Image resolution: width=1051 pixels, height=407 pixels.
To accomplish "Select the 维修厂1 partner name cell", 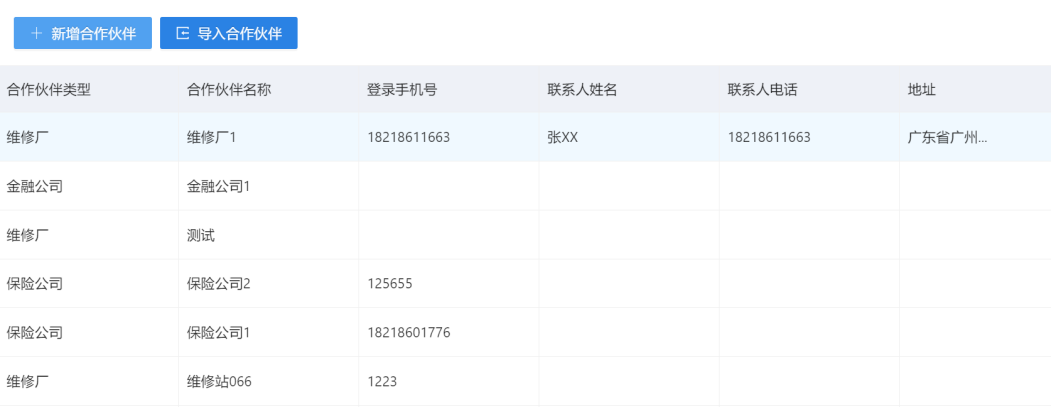I will coord(211,137).
